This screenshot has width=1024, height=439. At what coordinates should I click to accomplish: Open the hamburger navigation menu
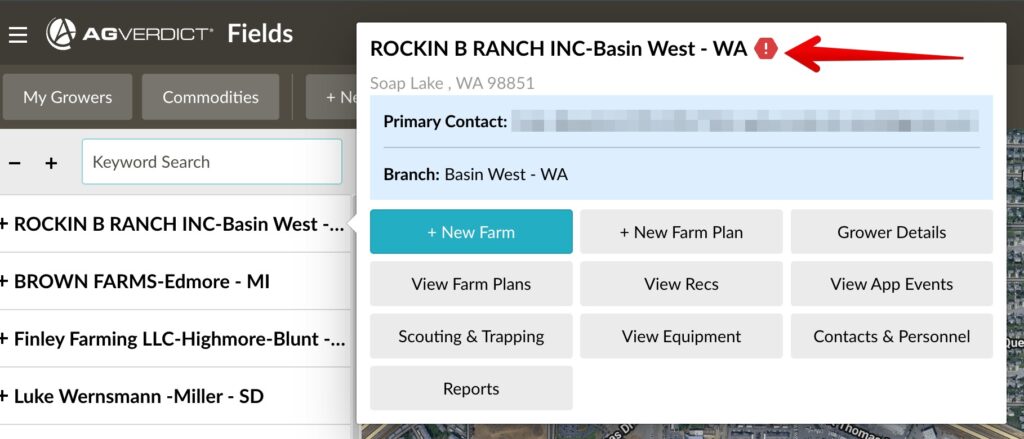[18, 35]
